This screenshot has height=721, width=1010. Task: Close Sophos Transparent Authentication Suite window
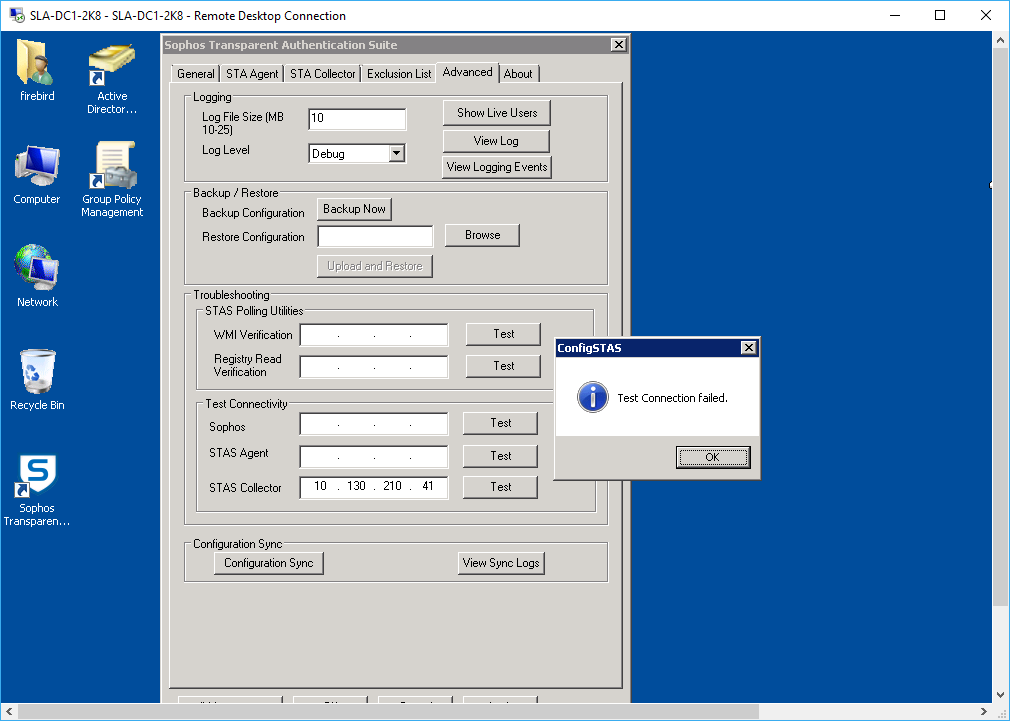[x=618, y=44]
